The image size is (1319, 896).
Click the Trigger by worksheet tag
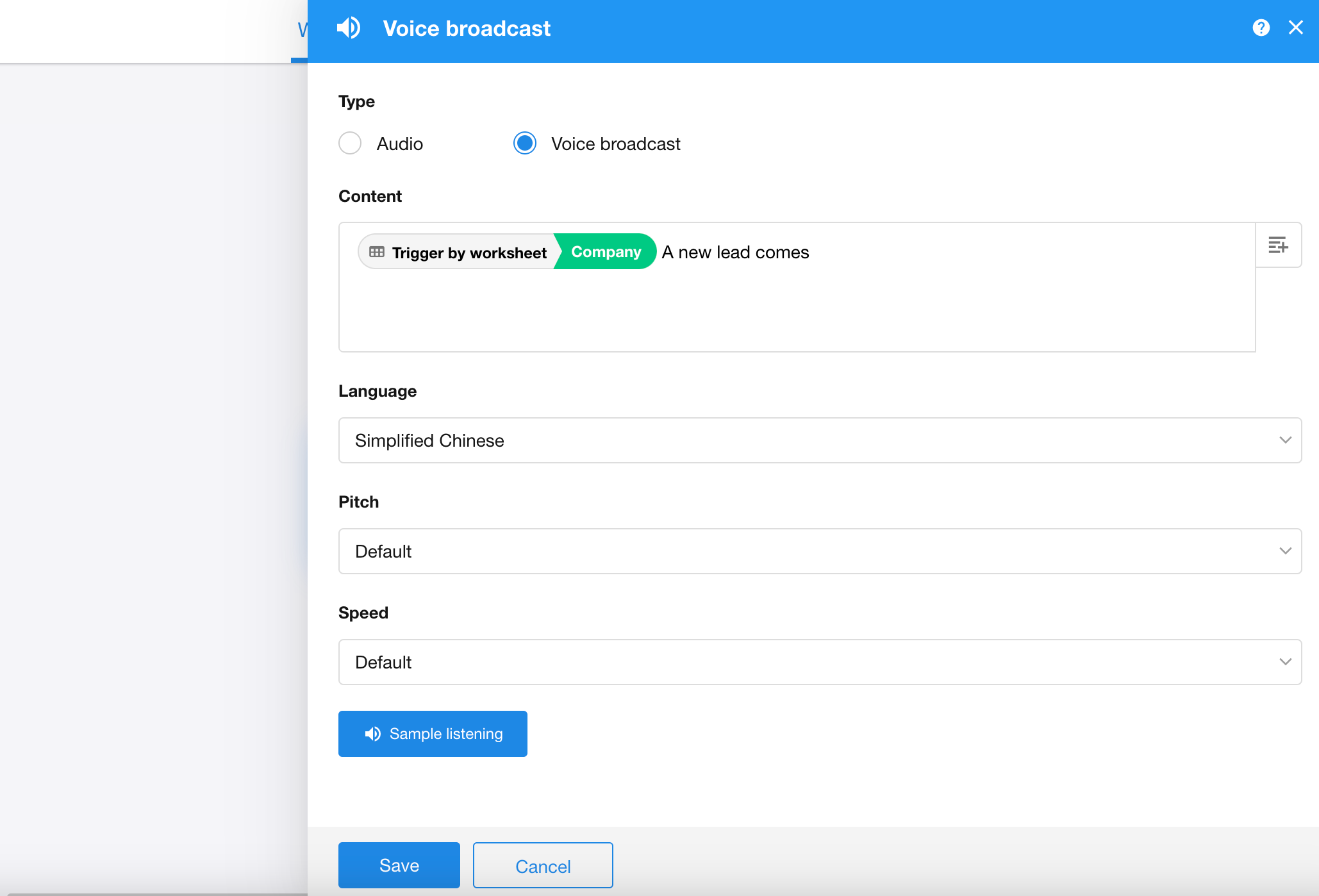tap(459, 252)
